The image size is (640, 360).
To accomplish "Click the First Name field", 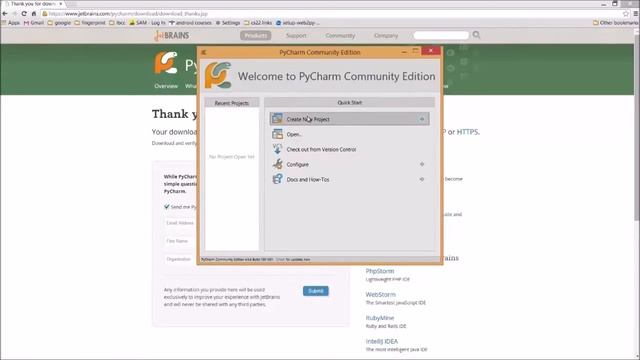I will [181, 241].
